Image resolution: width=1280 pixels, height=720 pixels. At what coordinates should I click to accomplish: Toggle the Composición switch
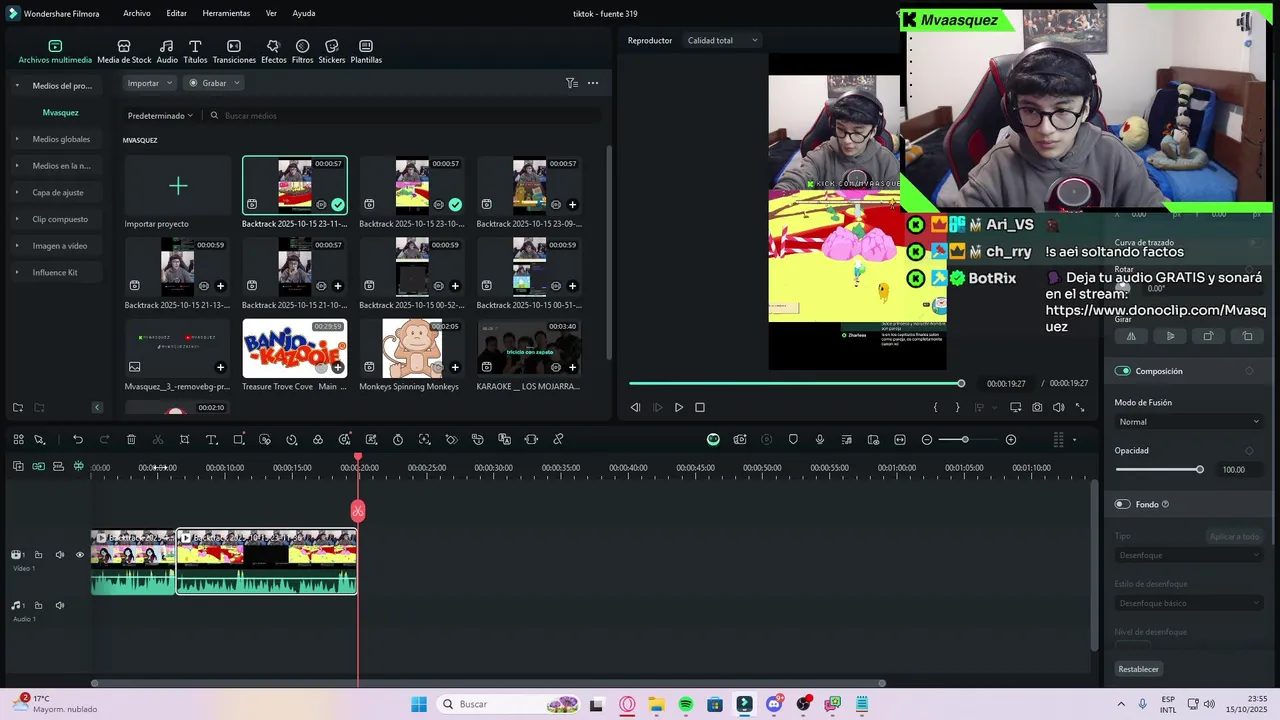click(1122, 371)
